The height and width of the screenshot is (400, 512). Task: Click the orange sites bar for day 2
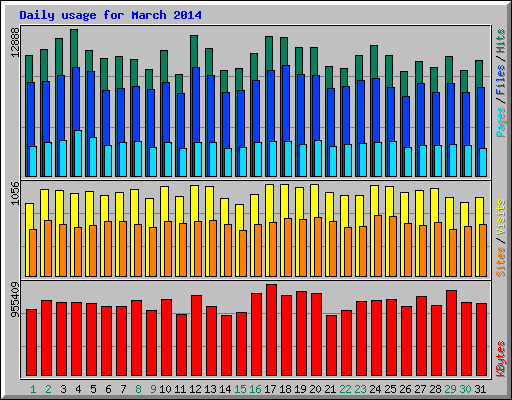click(48, 248)
